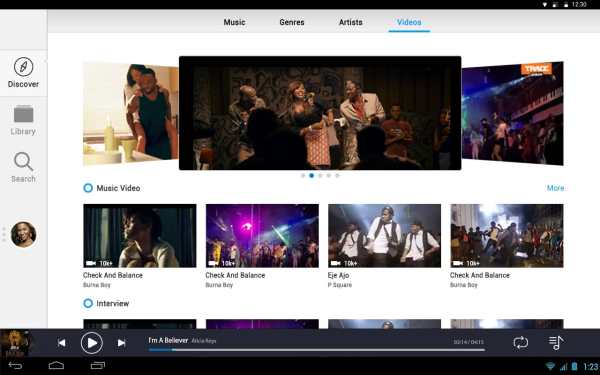The image size is (600, 375).
Task: Play the last Check And Balance video
Action: point(507,236)
